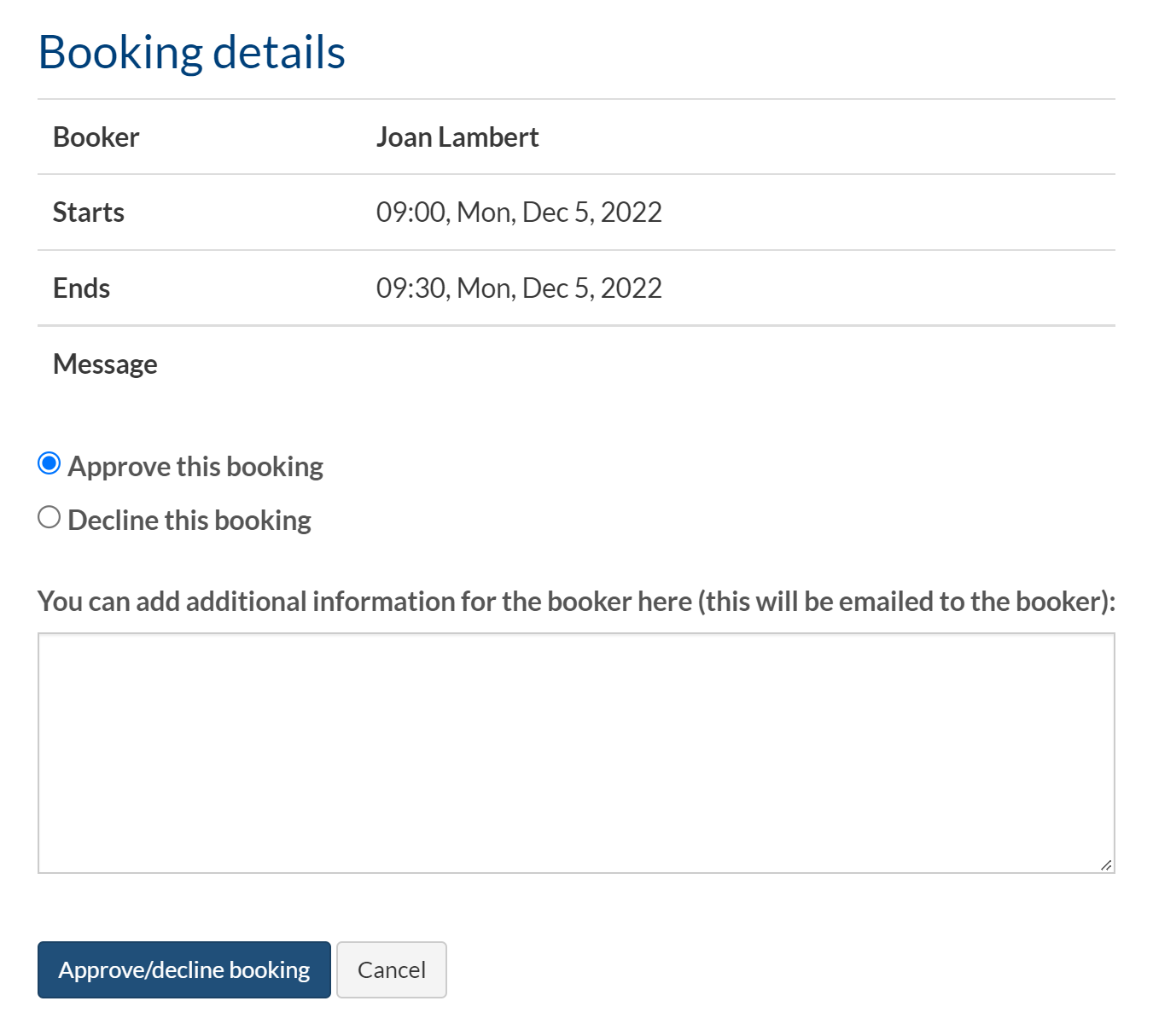Click the 'Starts' row label

[x=89, y=212]
